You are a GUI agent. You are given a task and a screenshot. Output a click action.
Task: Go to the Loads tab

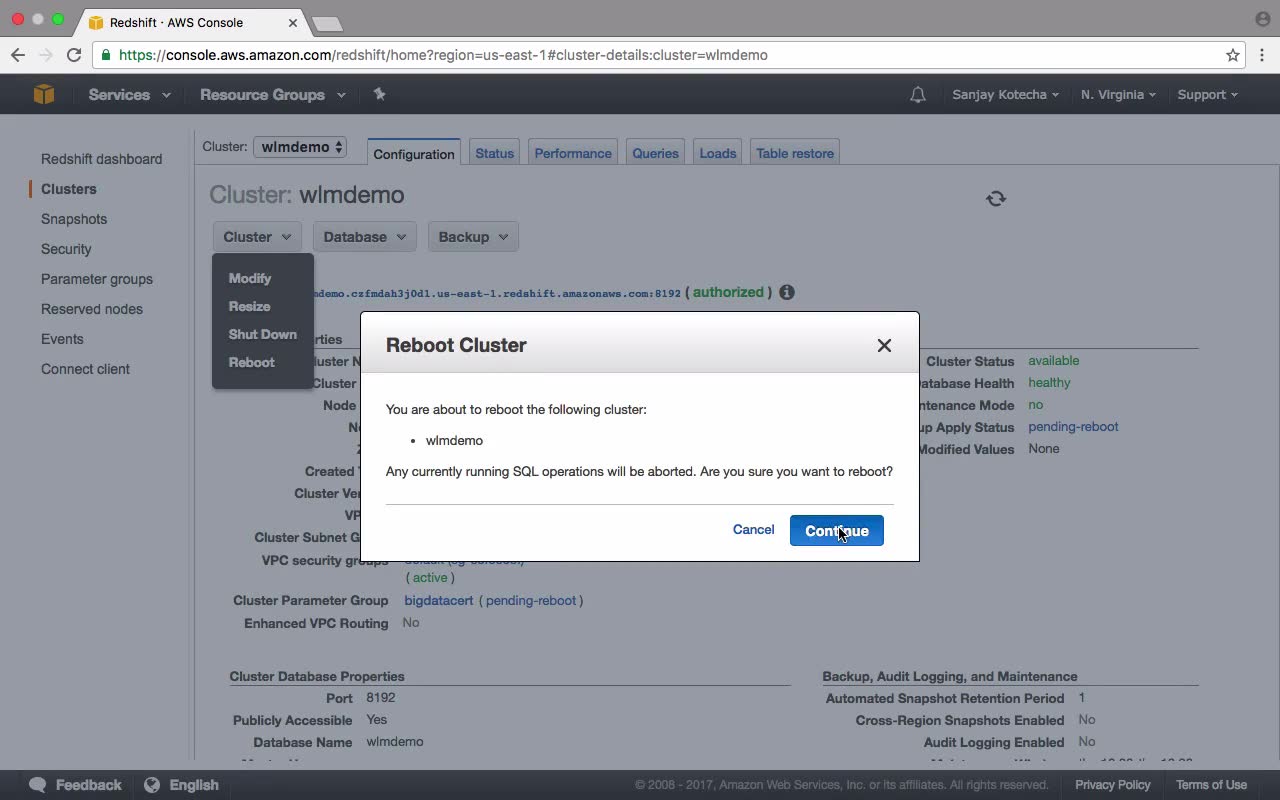coord(717,153)
